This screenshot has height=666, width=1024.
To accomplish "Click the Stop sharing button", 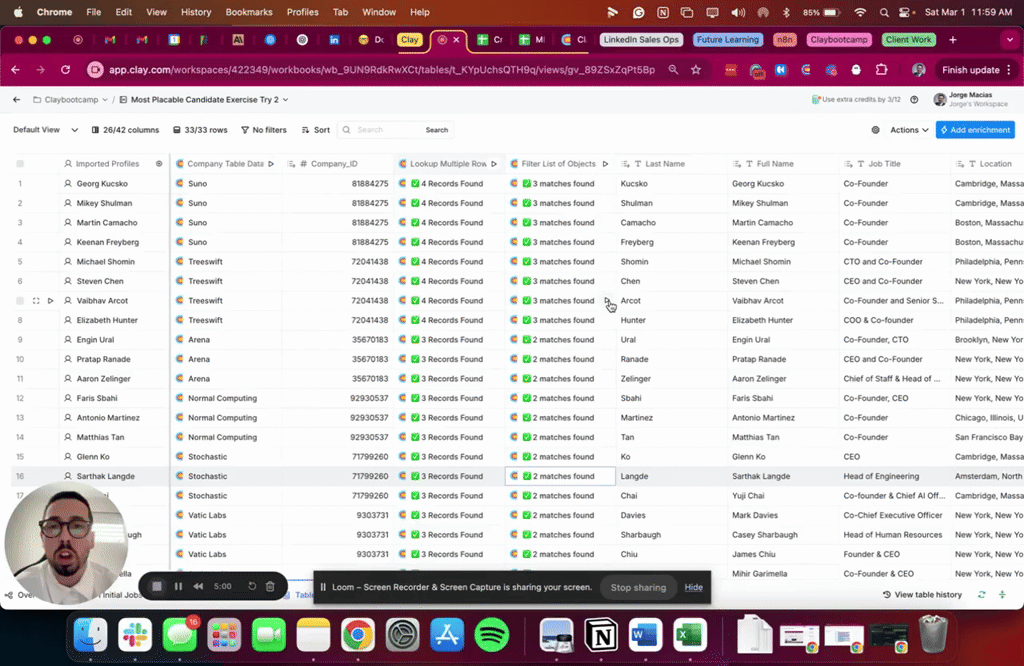I will tap(638, 587).
